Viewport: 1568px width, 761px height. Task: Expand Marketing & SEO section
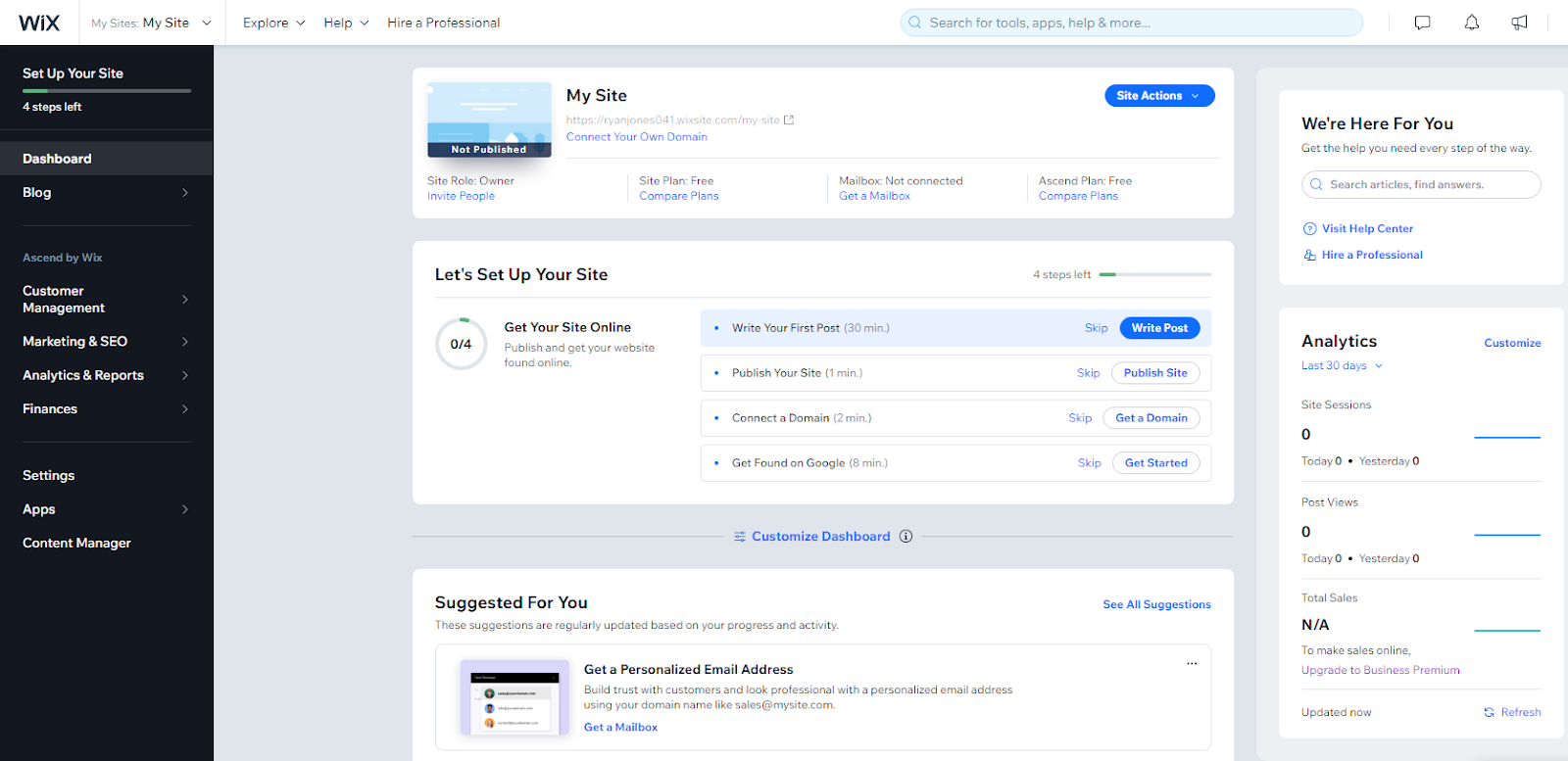[106, 342]
